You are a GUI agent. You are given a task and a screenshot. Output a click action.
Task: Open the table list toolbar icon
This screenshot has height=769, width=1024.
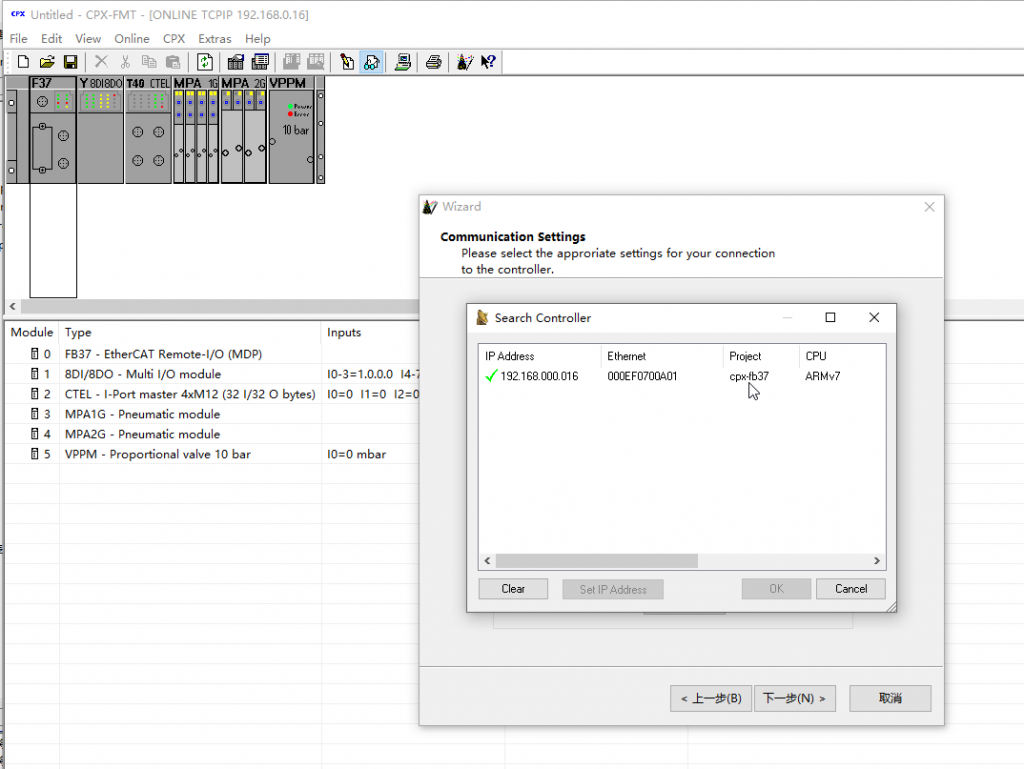tap(260, 62)
